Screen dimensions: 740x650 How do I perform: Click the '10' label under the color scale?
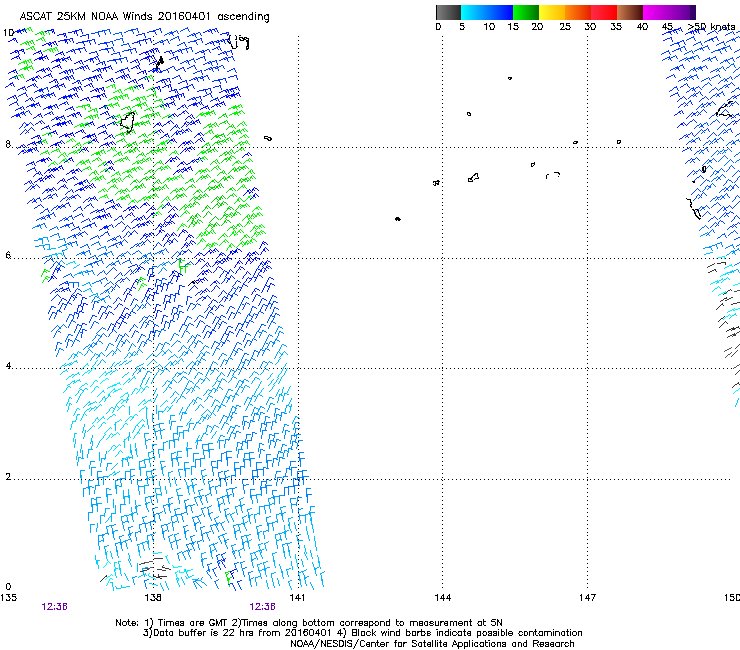point(489,27)
